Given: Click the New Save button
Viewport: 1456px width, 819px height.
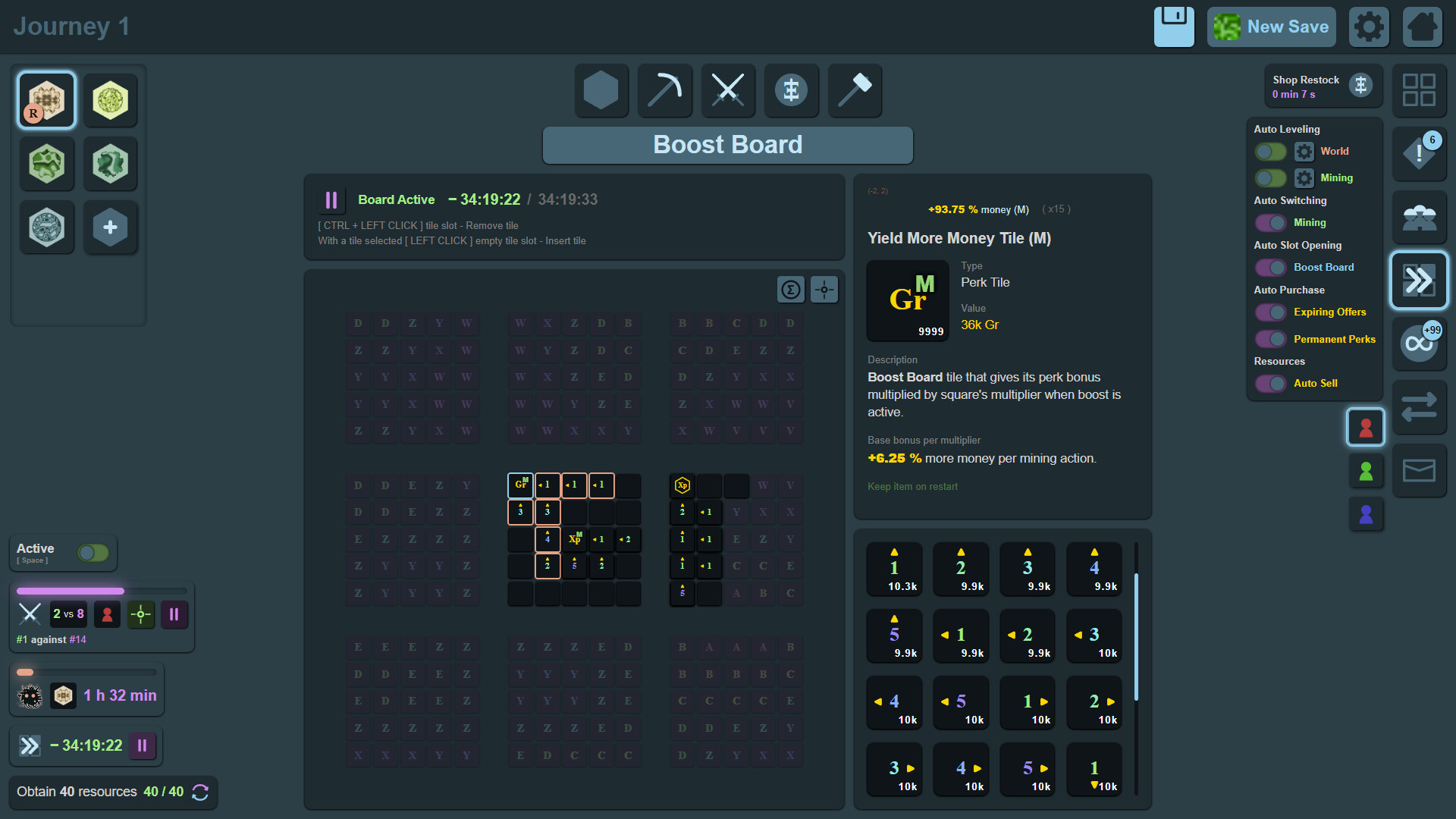Looking at the screenshot, I should coord(1272,27).
